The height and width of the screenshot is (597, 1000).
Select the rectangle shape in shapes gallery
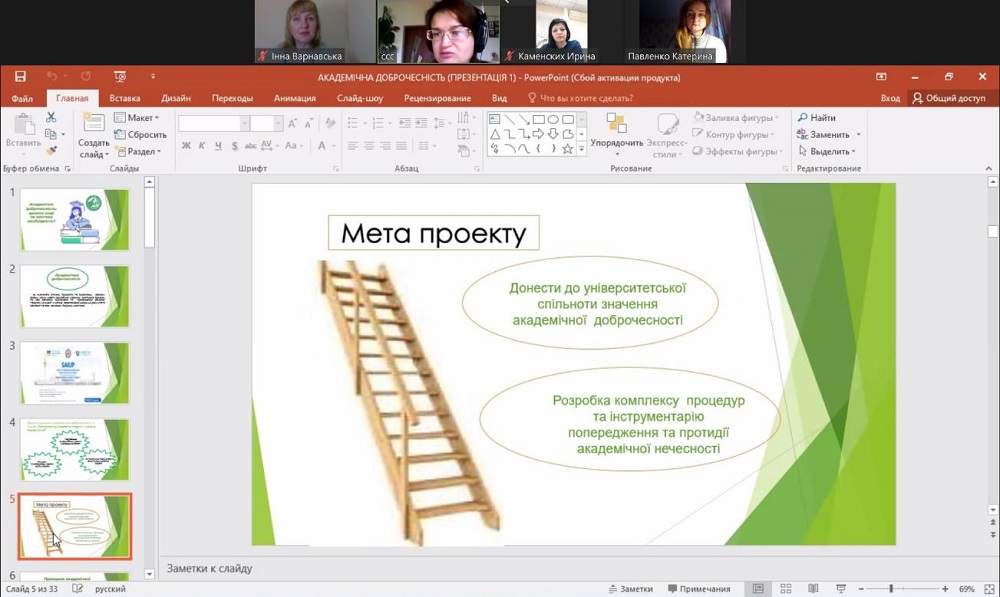pyautogui.click(x=539, y=119)
